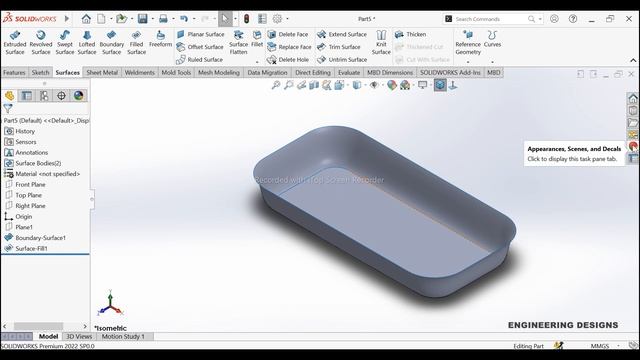The image size is (640, 360).
Task: Click the Ruled Surface tool
Action: point(200,60)
